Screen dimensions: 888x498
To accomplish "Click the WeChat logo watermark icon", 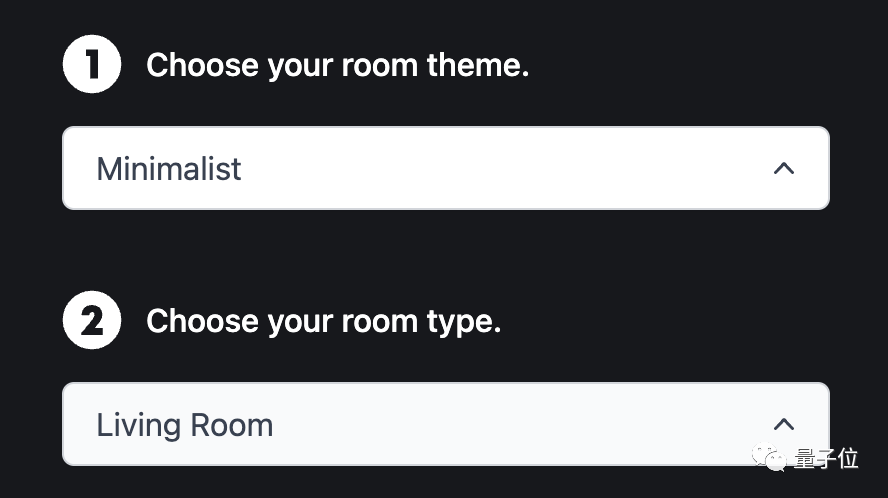I will (769, 458).
